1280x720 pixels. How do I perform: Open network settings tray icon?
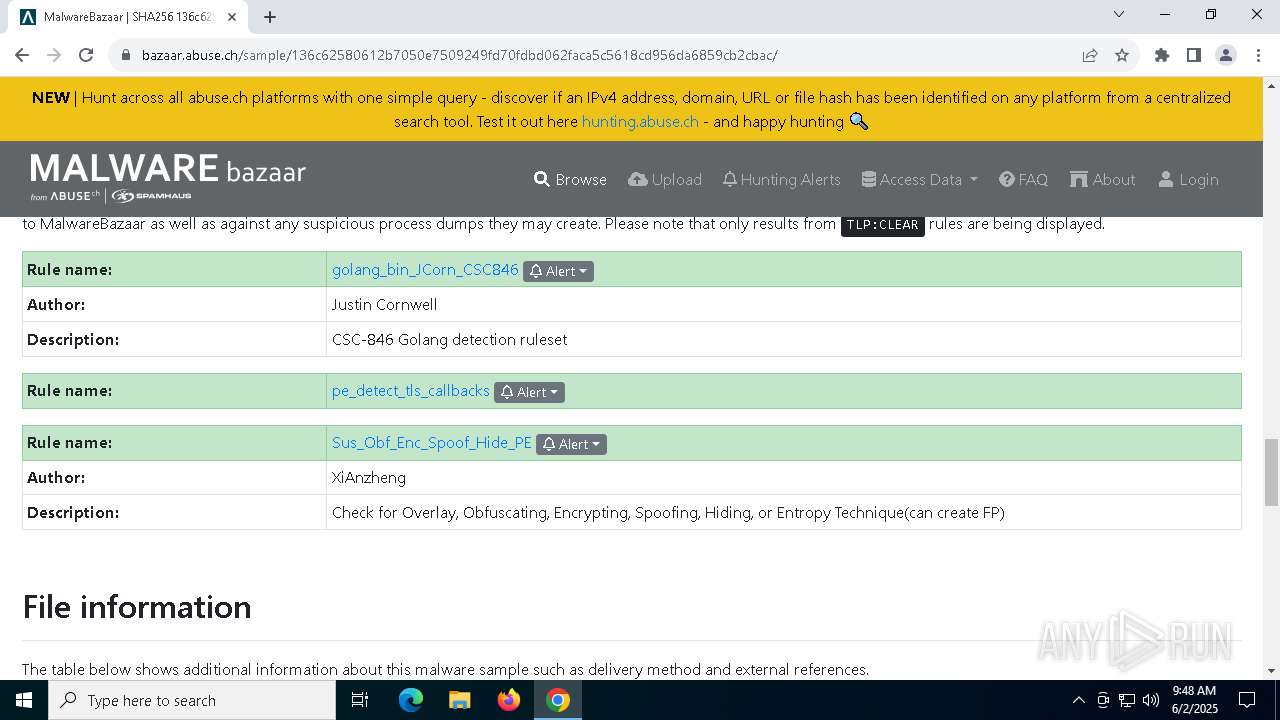1126,700
